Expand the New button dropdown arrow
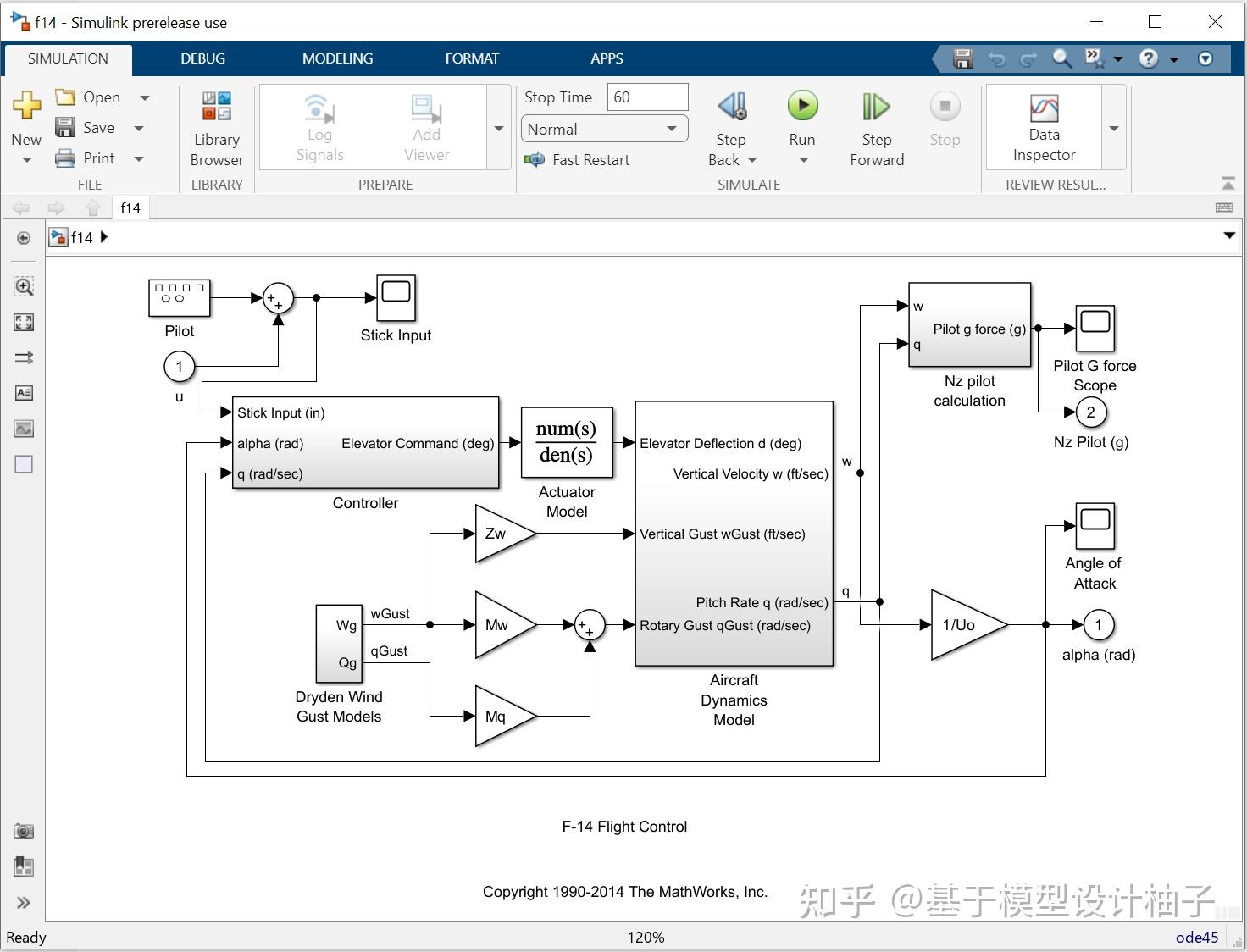This screenshot has width=1247, height=952. click(x=26, y=161)
